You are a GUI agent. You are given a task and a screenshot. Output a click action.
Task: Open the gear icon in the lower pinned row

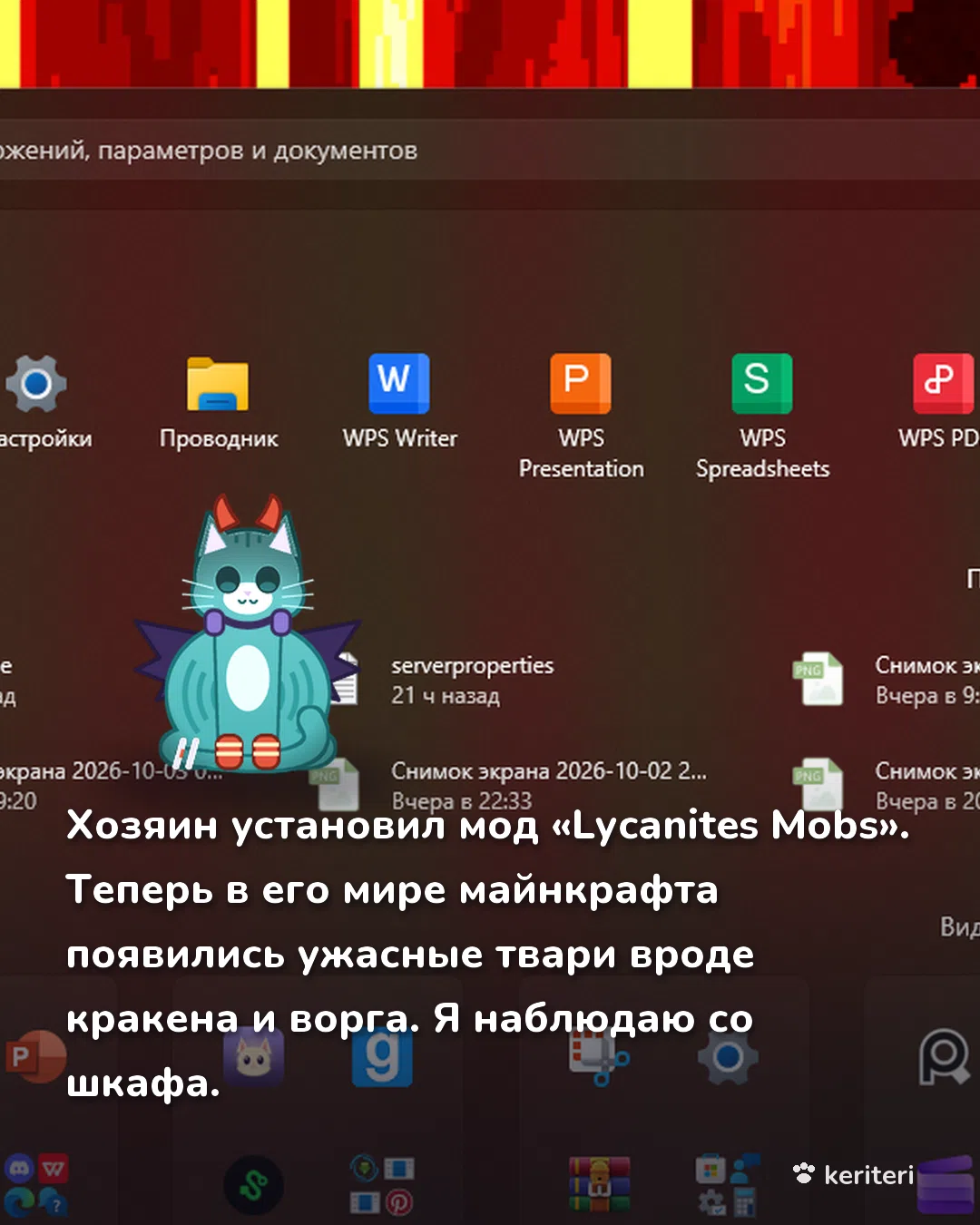coord(728,1056)
